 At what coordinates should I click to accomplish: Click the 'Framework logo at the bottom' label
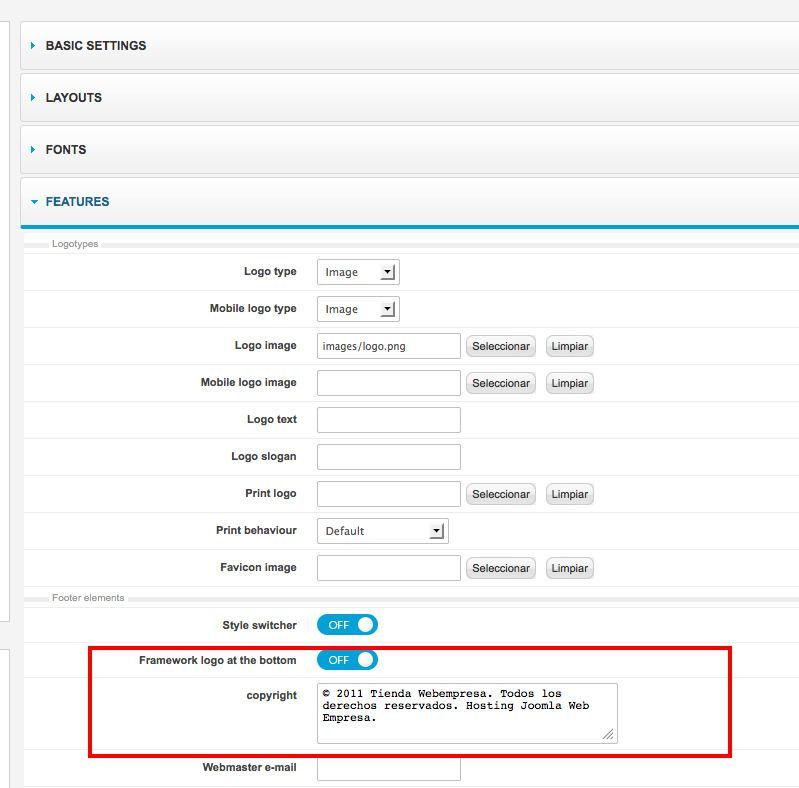[218, 661]
